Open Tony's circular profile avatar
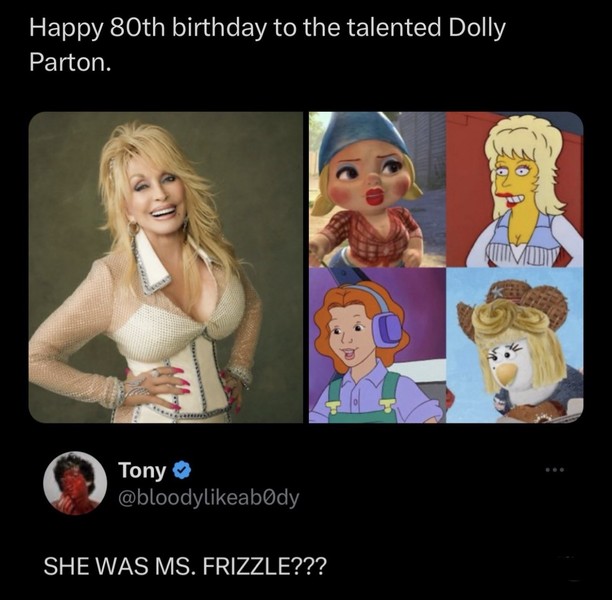Image resolution: width=612 pixels, height=600 pixels. [x=75, y=484]
